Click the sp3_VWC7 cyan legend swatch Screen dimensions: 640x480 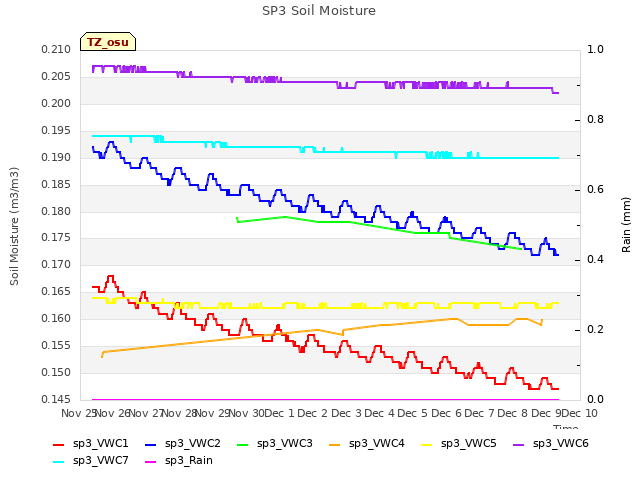[59, 462]
